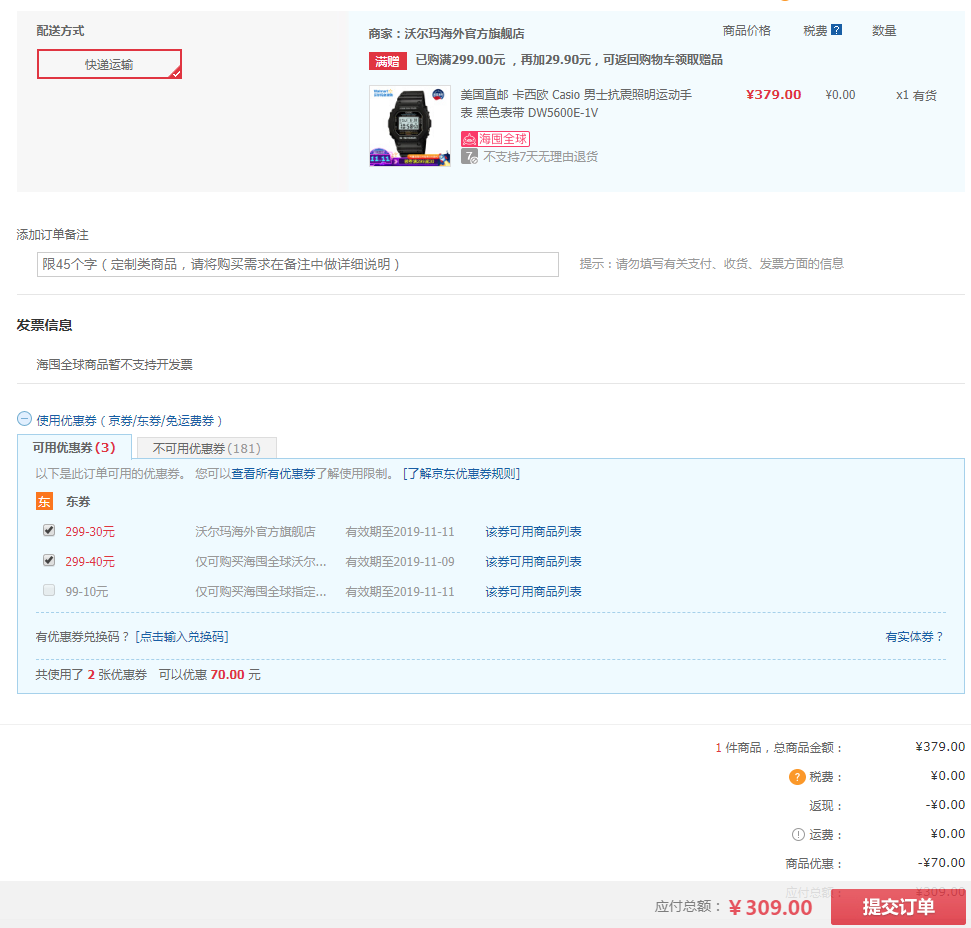Open 了解京东优惠券规则 link

461,474
